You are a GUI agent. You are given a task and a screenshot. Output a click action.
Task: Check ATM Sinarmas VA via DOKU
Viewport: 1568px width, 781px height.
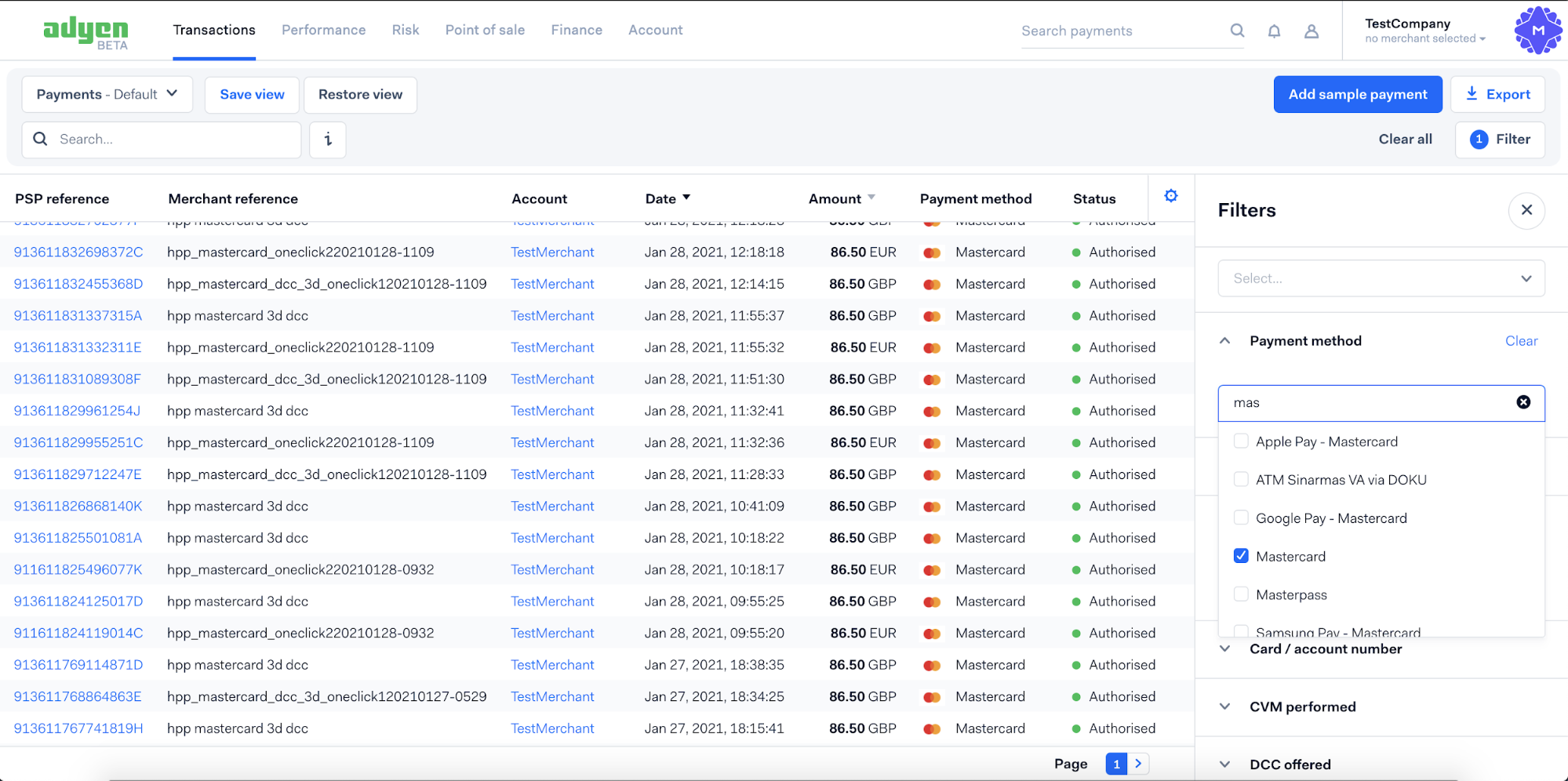point(1241,479)
